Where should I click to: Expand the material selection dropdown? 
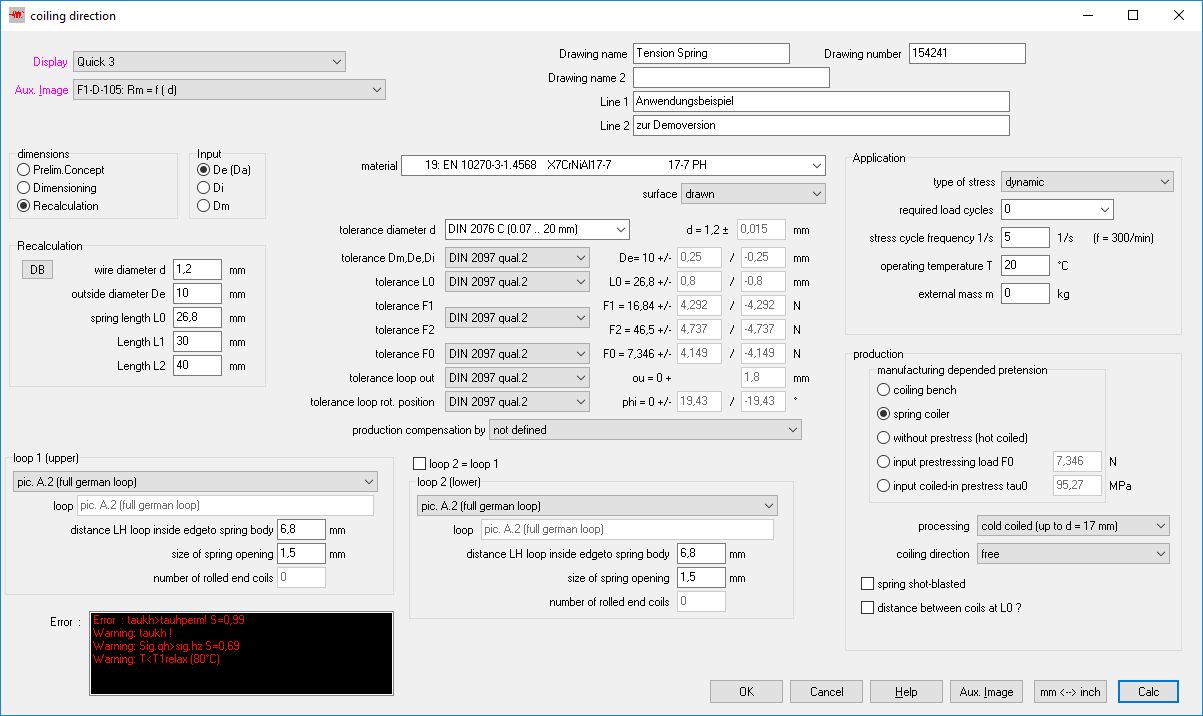pos(612,165)
